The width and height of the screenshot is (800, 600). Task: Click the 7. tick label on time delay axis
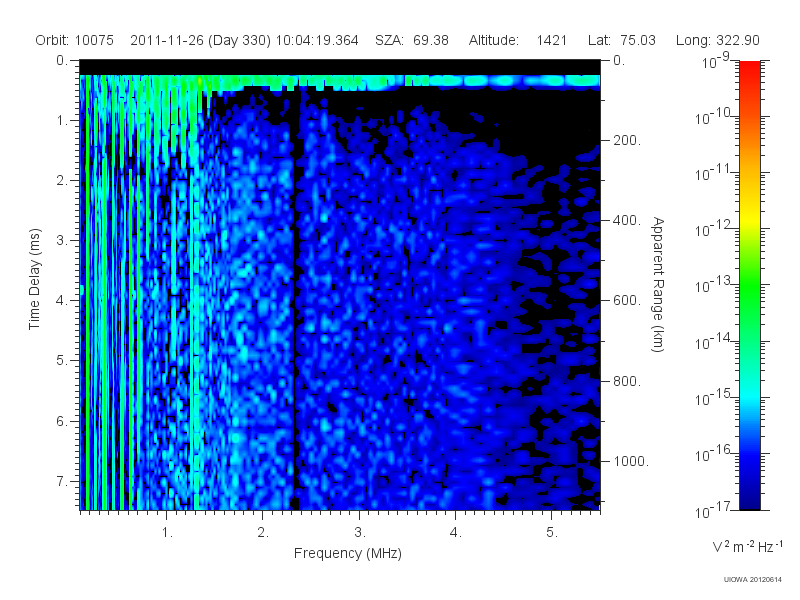click(62, 481)
